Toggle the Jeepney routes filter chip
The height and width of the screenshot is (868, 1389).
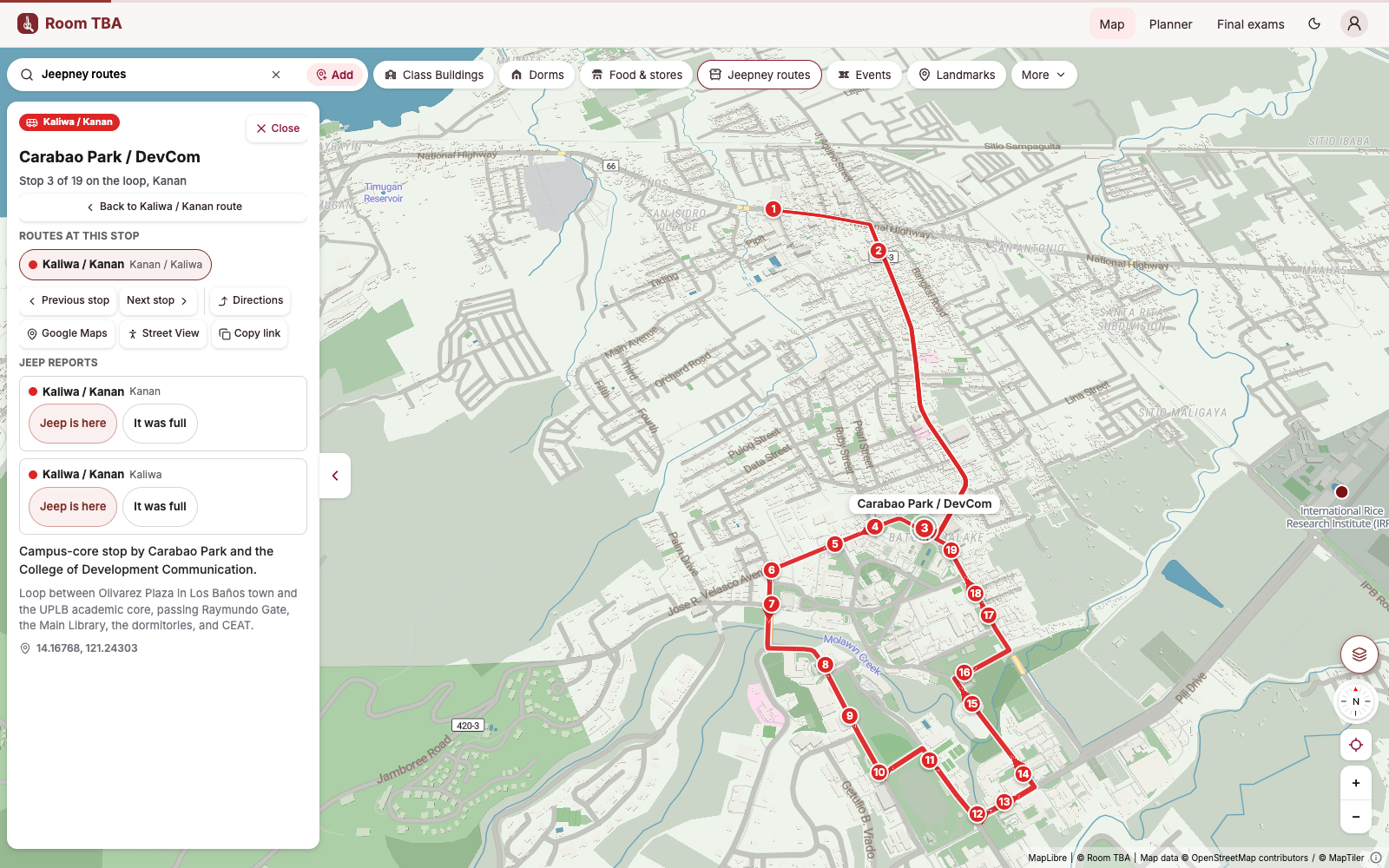[x=760, y=75]
